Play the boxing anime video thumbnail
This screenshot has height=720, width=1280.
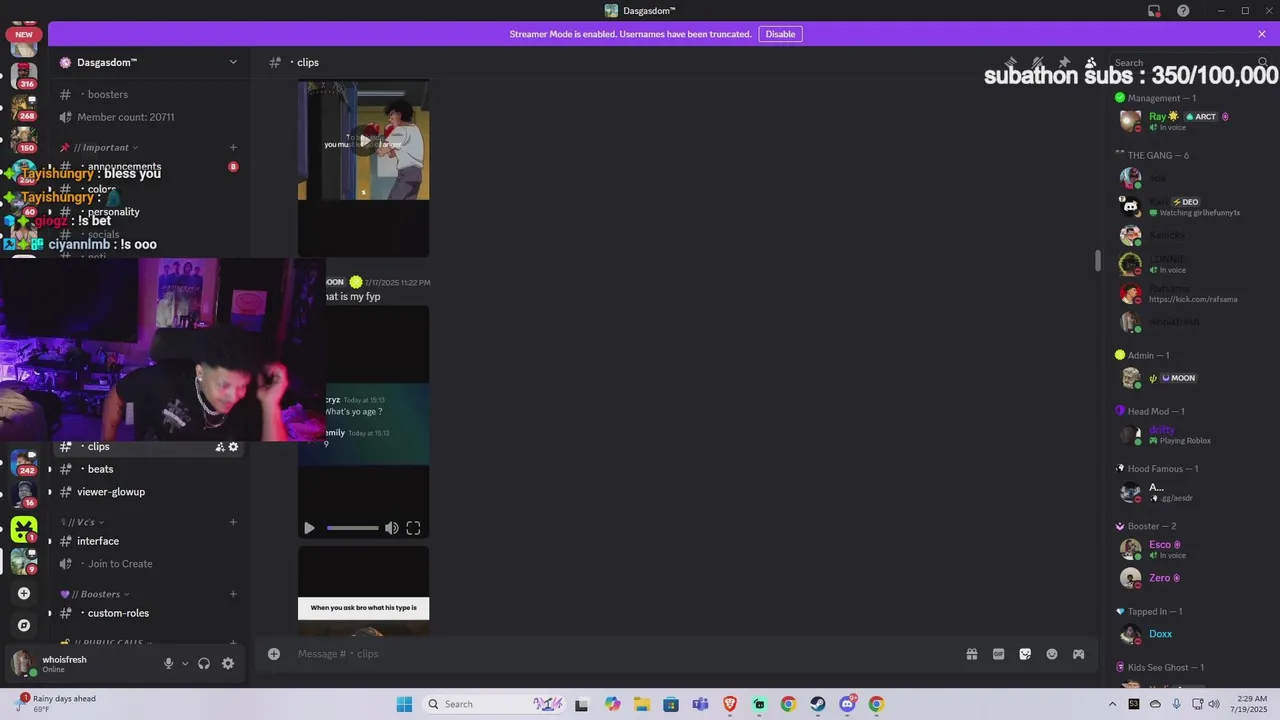364,141
